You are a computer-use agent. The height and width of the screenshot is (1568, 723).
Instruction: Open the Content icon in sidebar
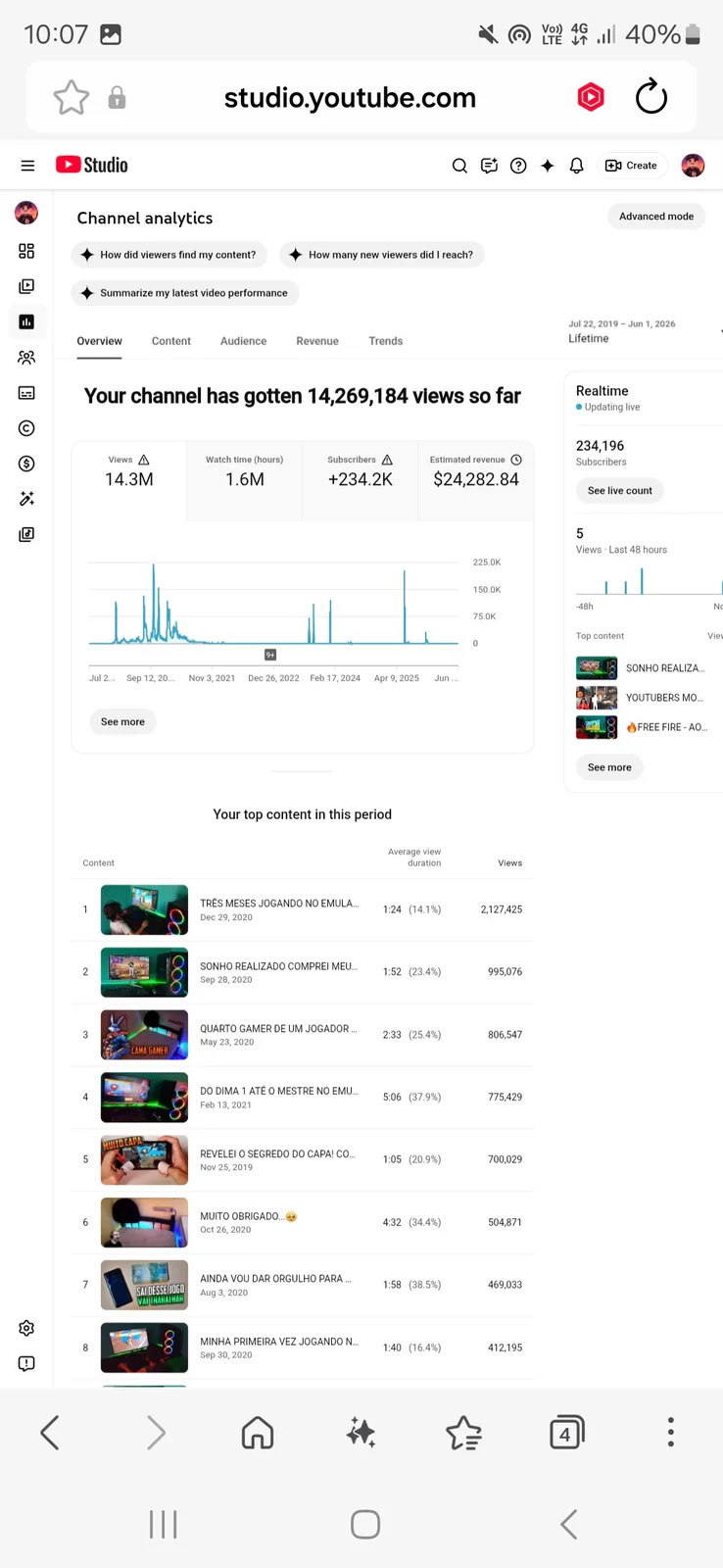tap(26, 286)
